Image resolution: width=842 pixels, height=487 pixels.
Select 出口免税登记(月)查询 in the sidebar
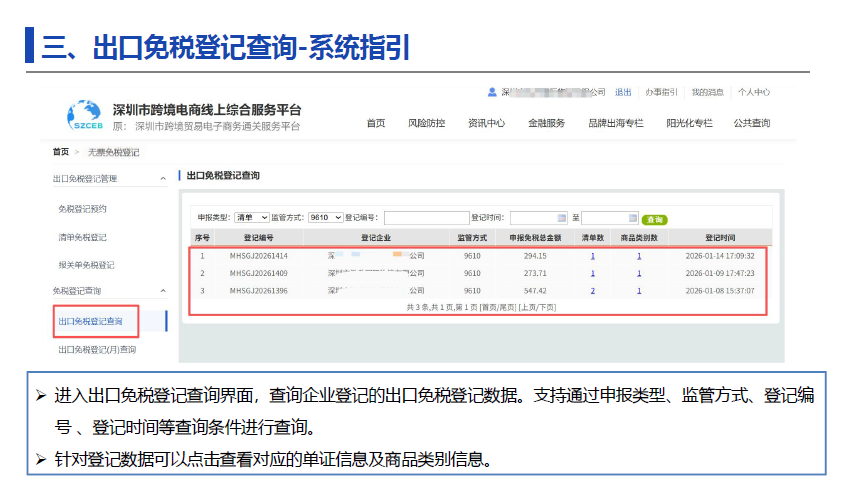point(97,350)
